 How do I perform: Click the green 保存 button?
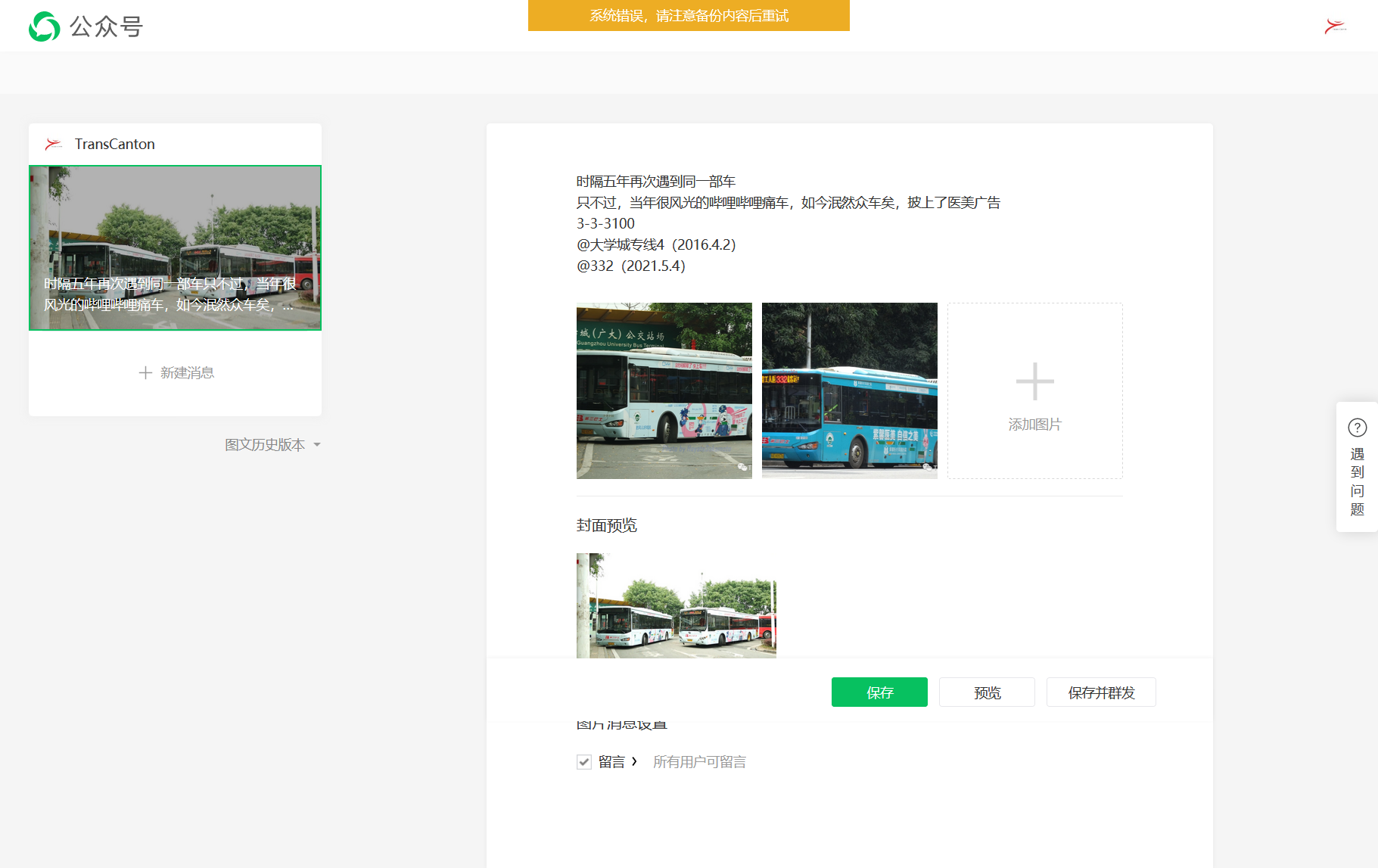tap(879, 692)
